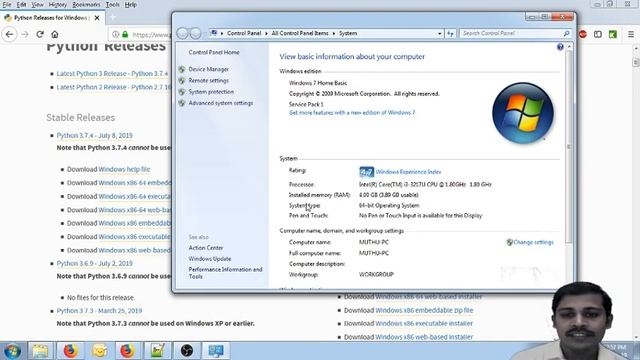Open Python 3.7.3 - March 25, 2019 link
The image size is (640, 360).
99,311
